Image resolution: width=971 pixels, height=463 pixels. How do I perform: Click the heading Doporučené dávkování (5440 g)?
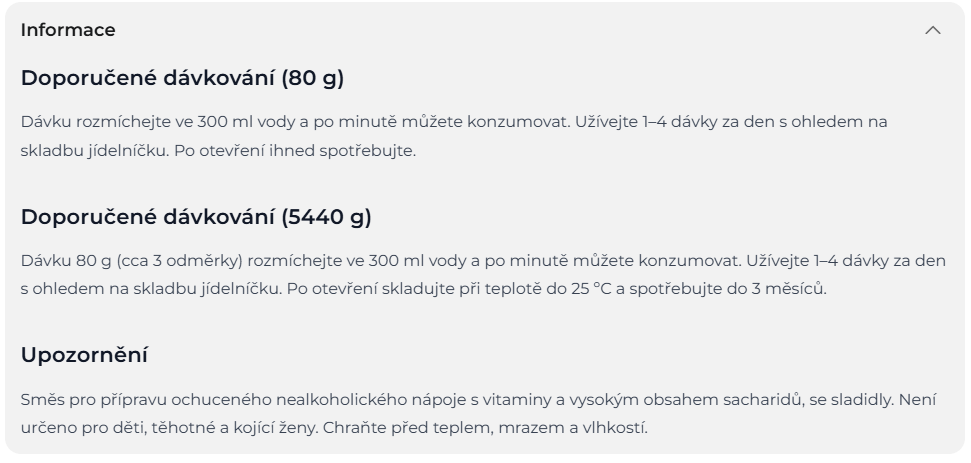pyautogui.click(x=196, y=217)
